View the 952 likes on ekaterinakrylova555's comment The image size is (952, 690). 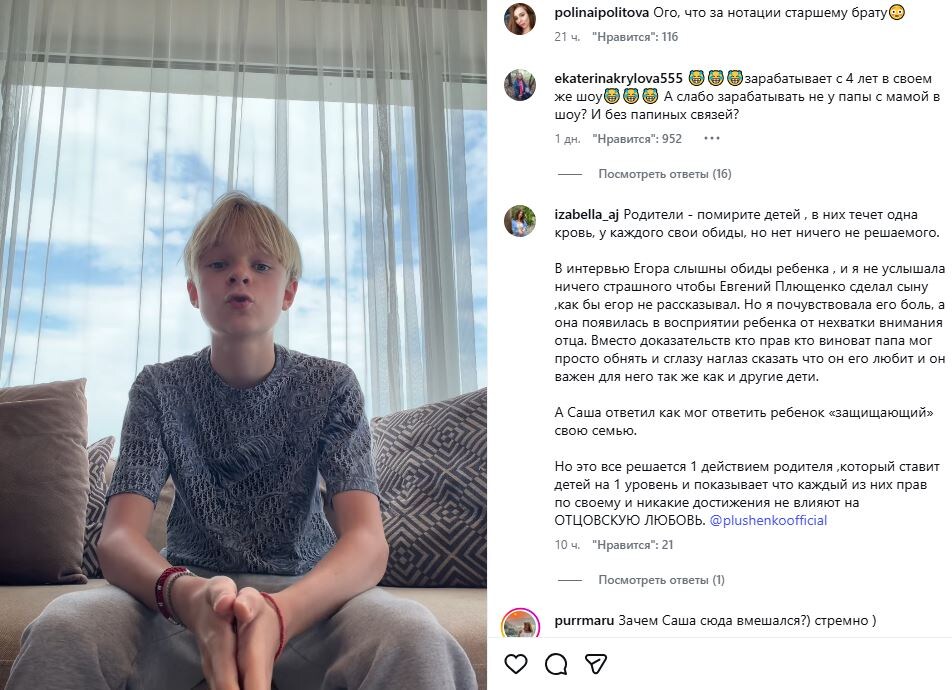coord(636,139)
